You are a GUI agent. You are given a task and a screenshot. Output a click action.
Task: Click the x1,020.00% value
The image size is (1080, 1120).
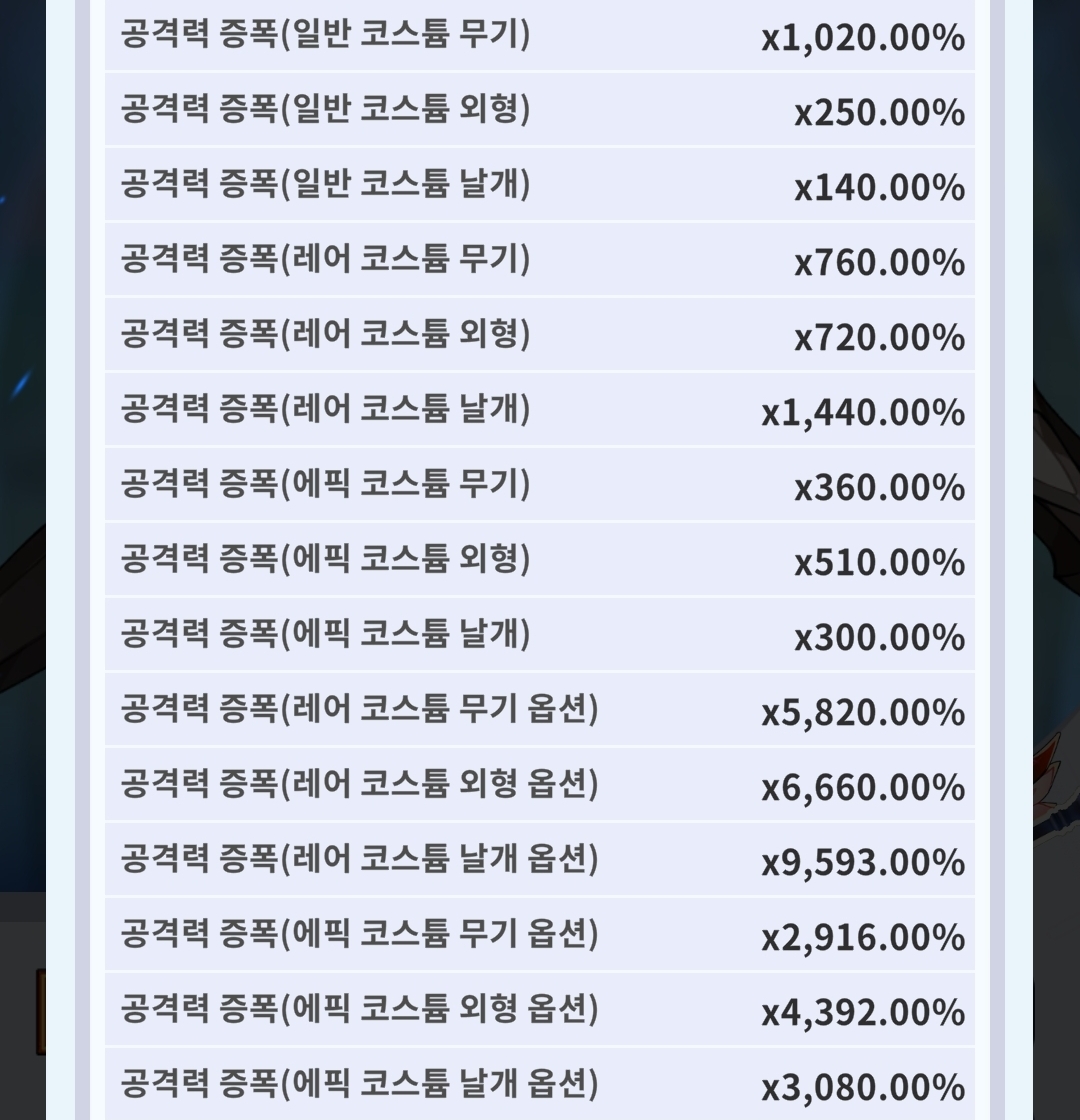pyautogui.click(x=863, y=38)
